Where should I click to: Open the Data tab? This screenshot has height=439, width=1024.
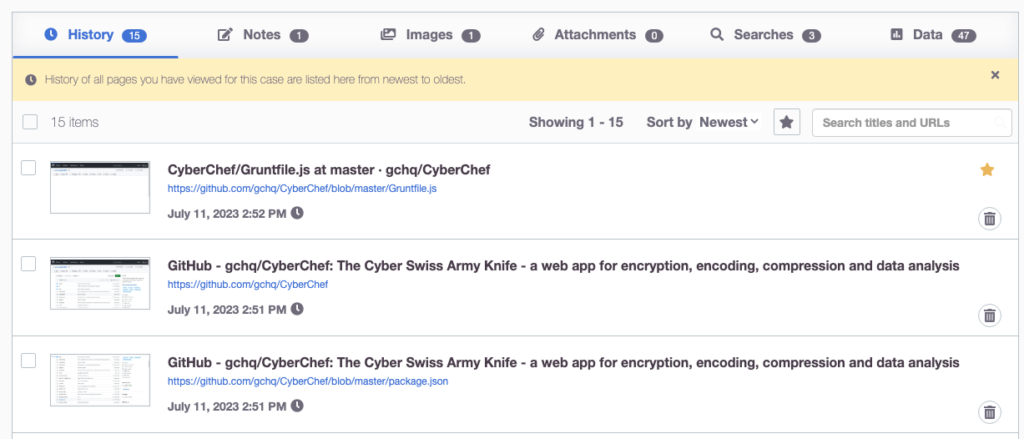(x=932, y=35)
